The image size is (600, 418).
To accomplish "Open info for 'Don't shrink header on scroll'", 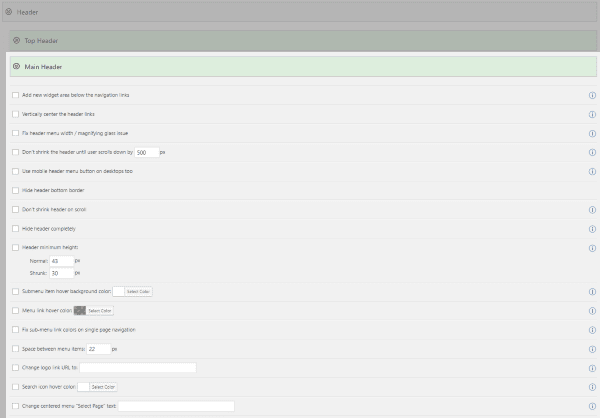I will pyautogui.click(x=592, y=210).
